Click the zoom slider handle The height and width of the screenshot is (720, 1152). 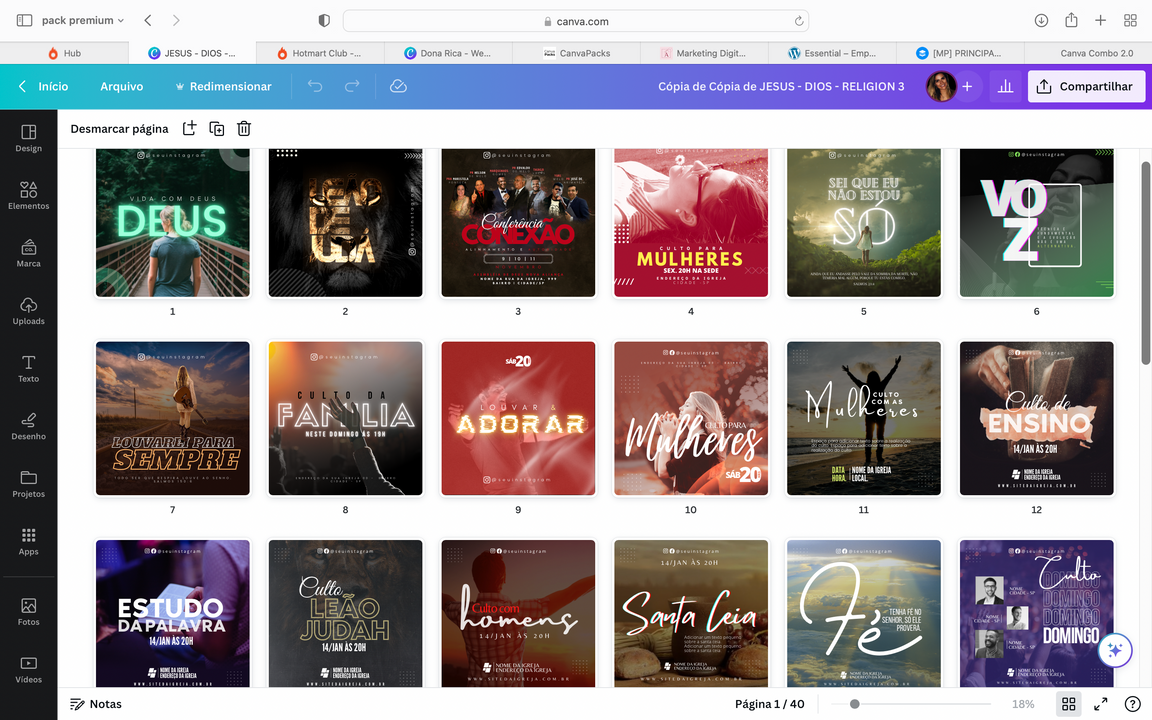[x=854, y=704]
